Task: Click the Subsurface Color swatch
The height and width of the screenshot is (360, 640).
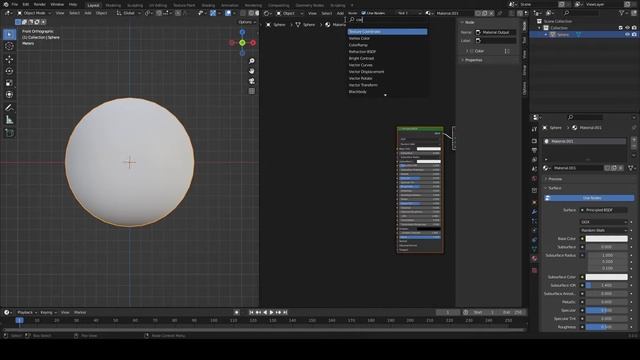Action: pyautogui.click(x=607, y=277)
